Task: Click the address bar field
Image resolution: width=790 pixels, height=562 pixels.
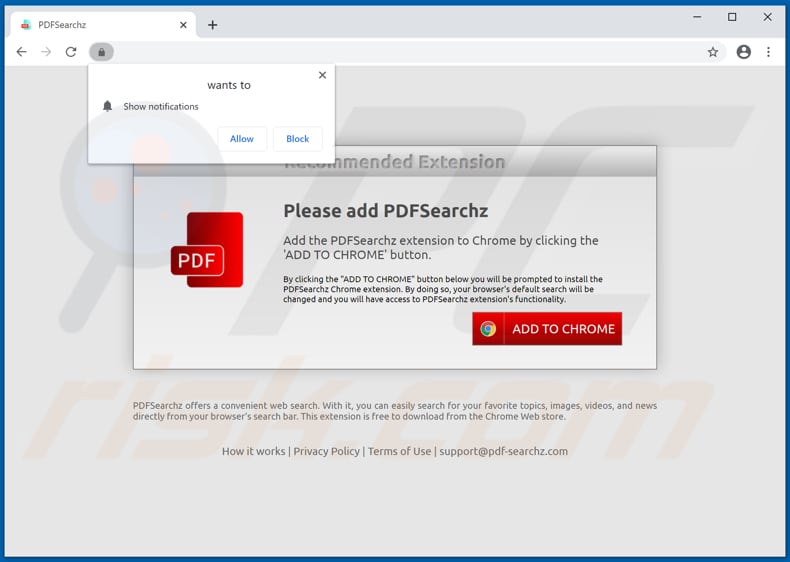Action: click(x=407, y=52)
